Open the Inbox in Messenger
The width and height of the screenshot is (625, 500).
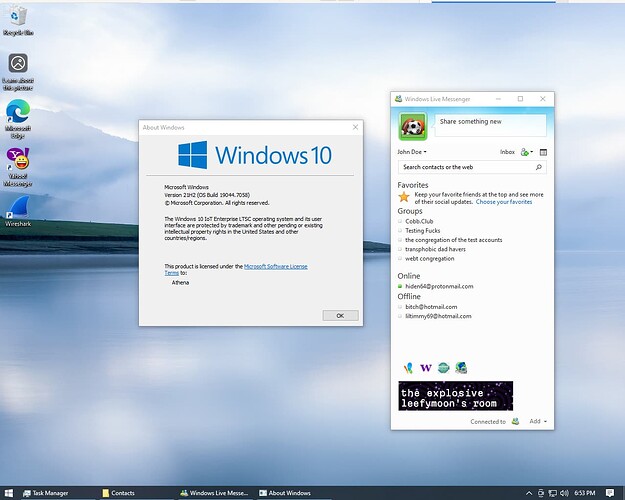click(507, 152)
